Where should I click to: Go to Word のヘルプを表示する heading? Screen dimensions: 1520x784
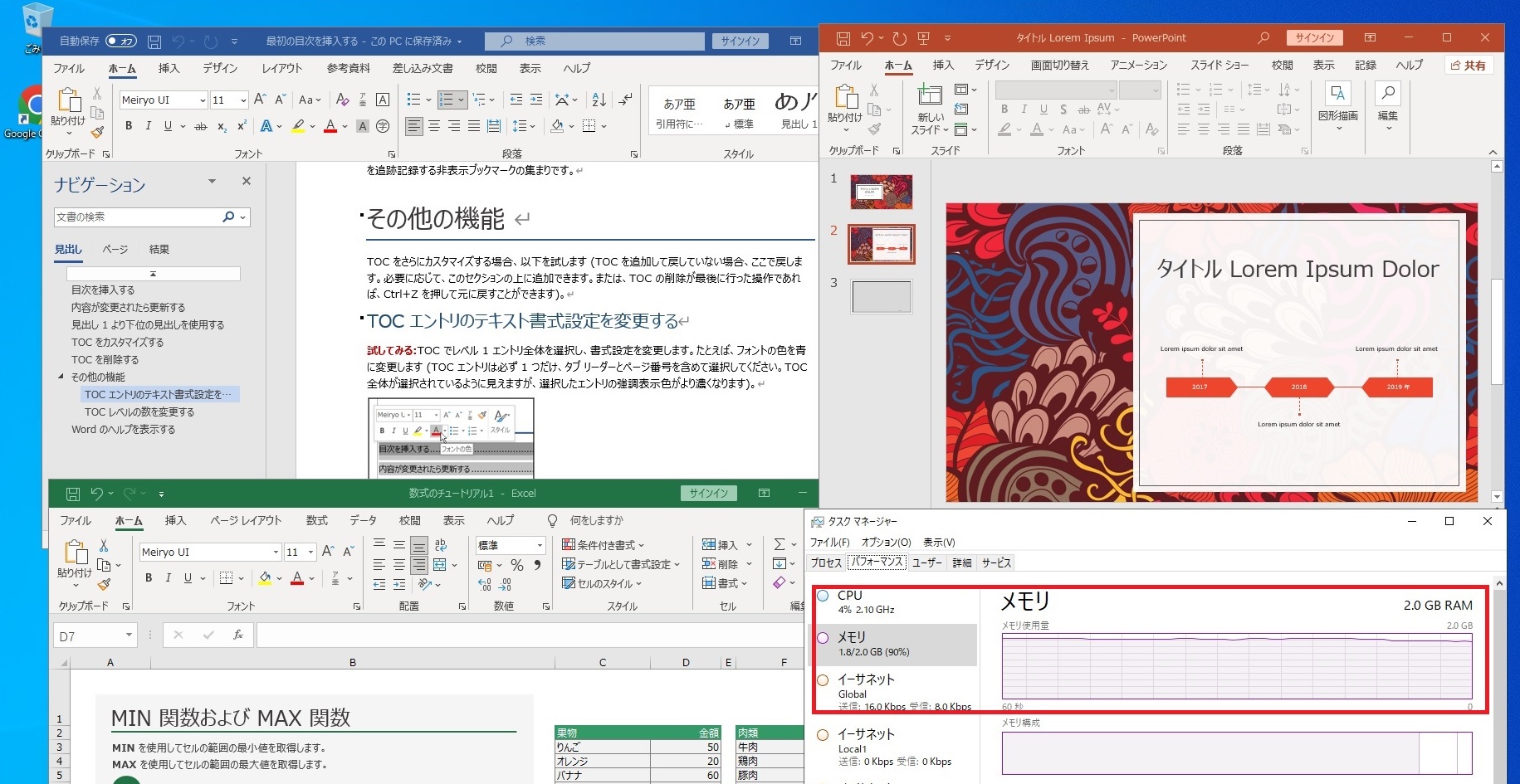[123, 429]
